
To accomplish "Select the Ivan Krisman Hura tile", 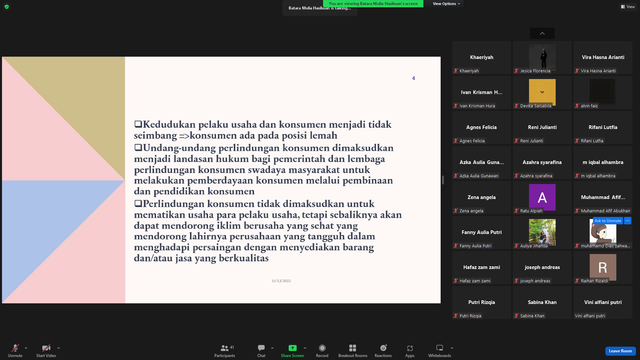I will (x=482, y=93).
